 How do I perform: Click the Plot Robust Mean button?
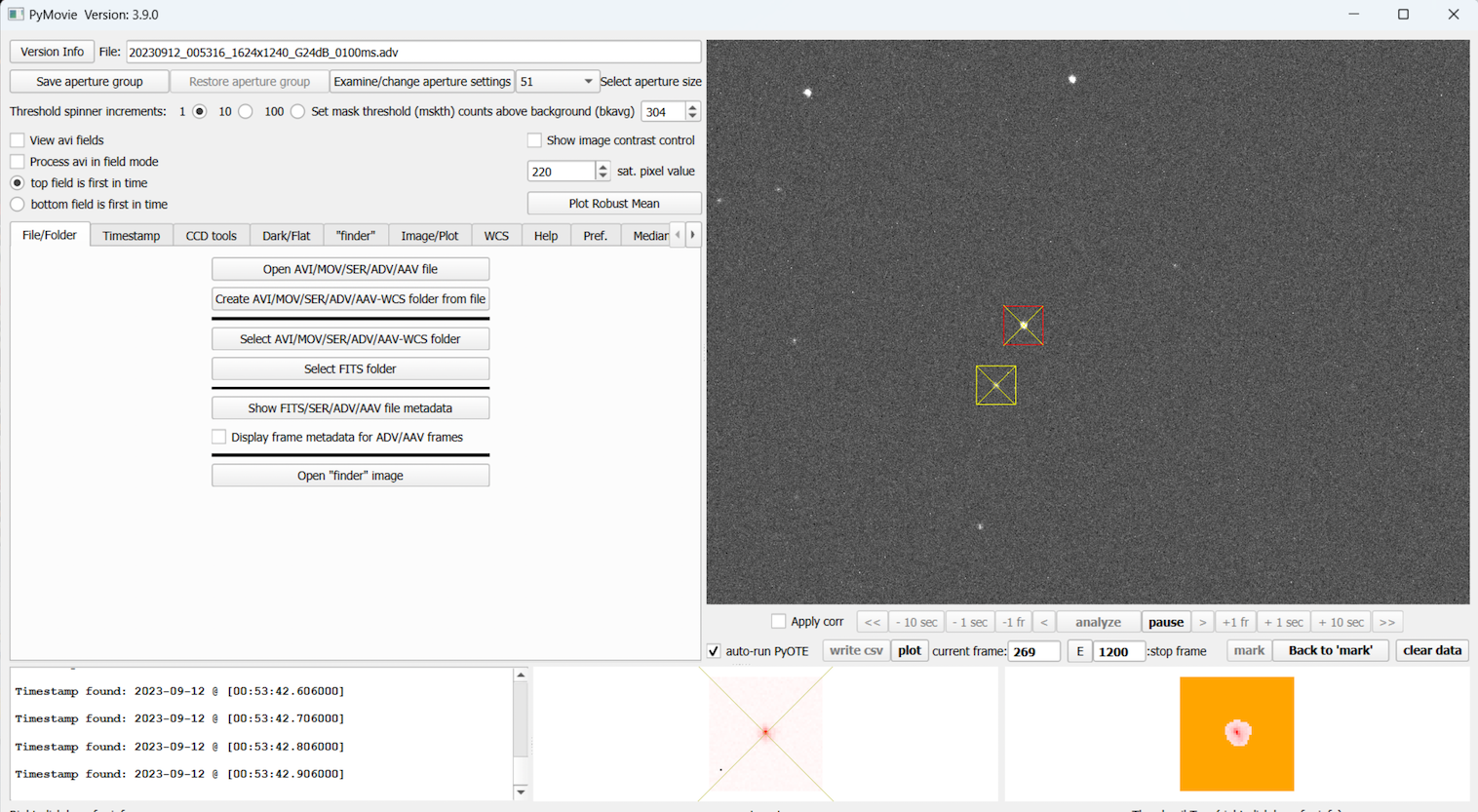pos(613,204)
